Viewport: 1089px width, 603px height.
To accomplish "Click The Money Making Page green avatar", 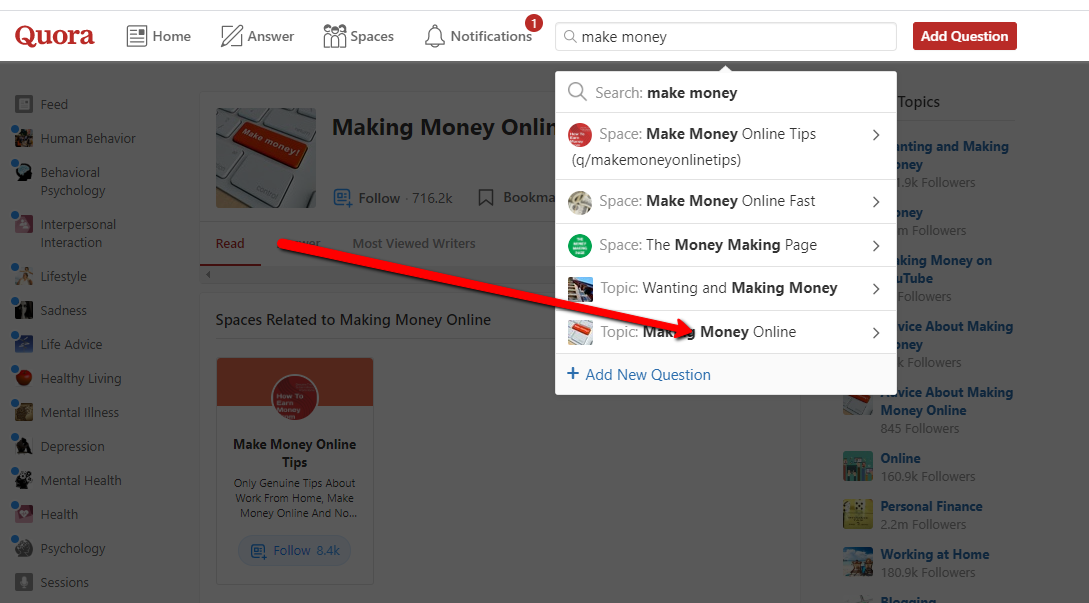I will pyautogui.click(x=580, y=246).
